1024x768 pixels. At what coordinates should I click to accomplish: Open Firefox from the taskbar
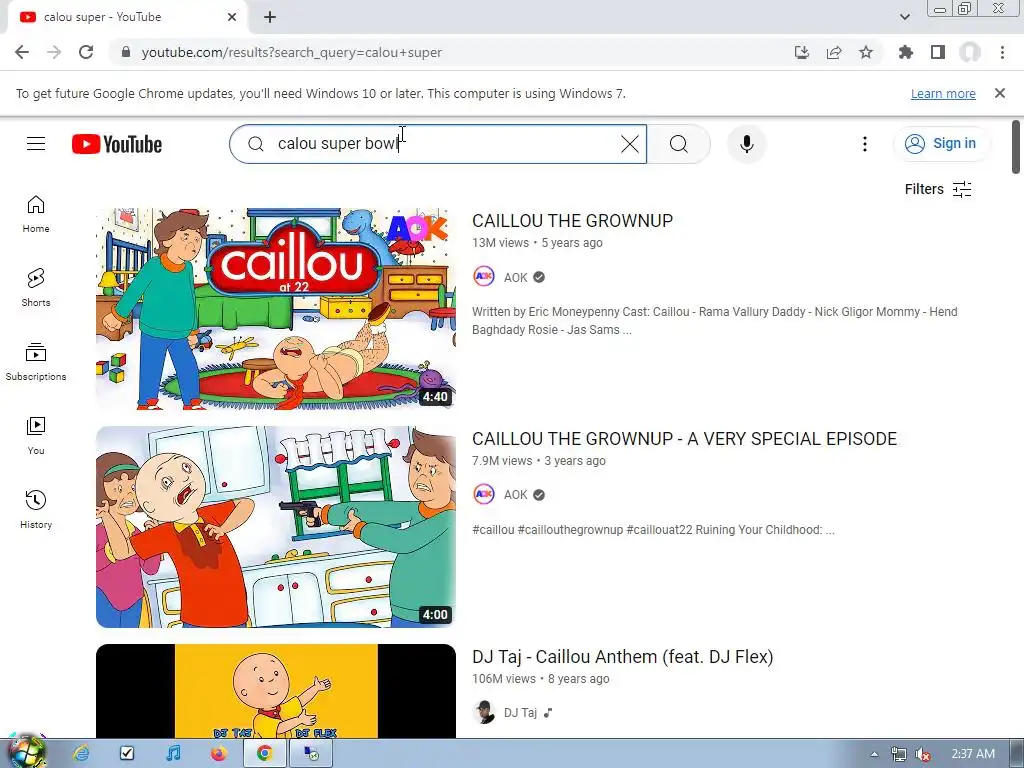click(218, 754)
